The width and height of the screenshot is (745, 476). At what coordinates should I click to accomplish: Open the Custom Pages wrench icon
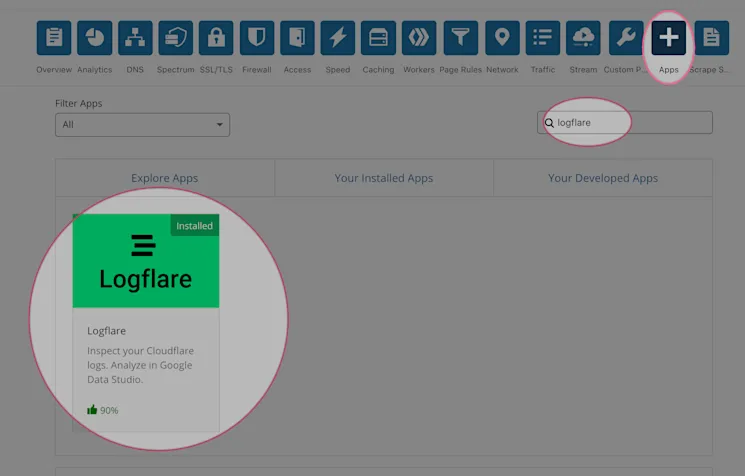(626, 38)
